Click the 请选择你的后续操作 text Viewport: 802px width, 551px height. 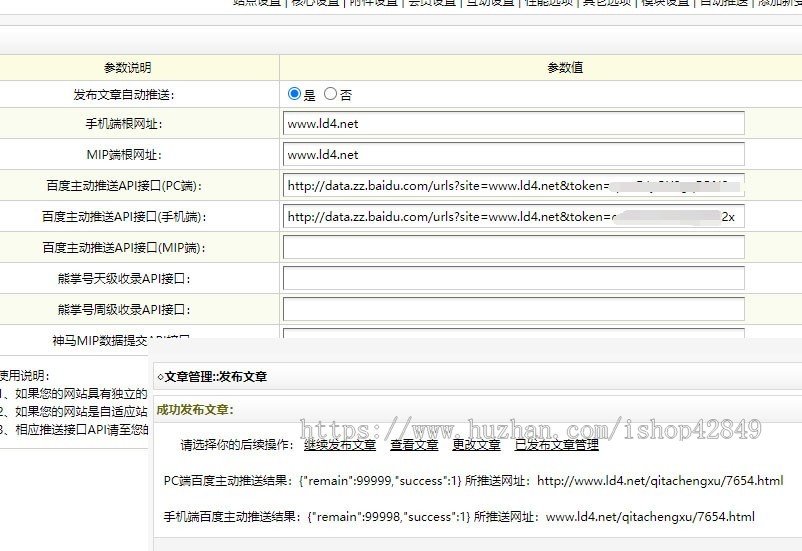tap(237, 445)
